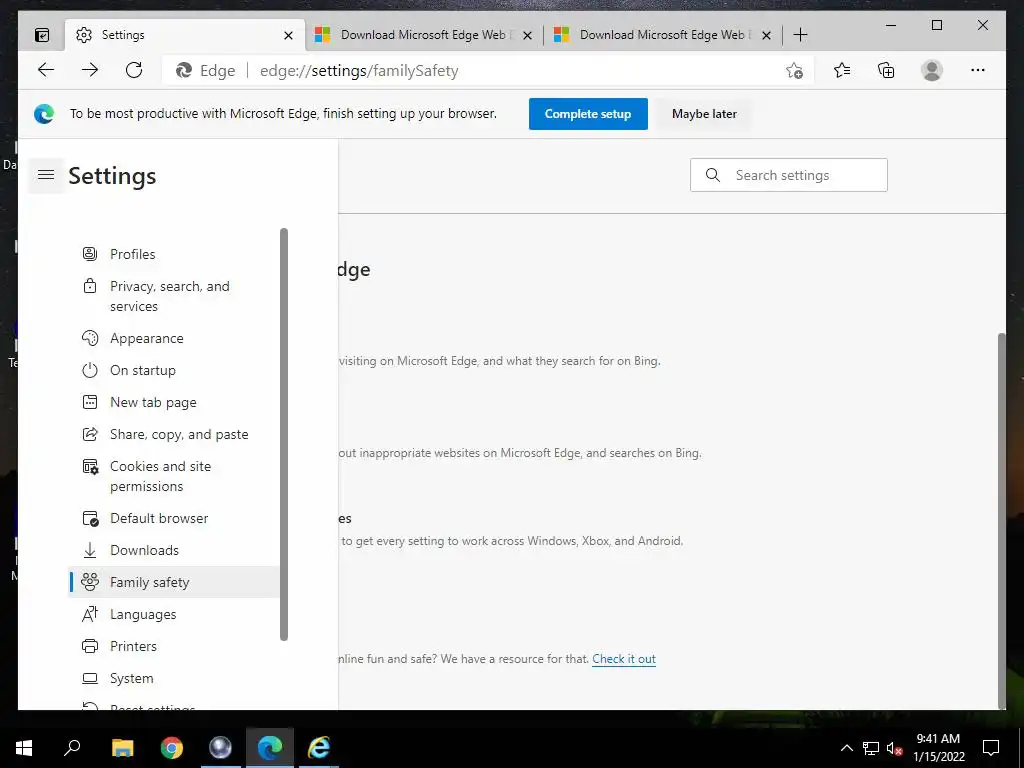1024x768 pixels.
Task: Click the Edge logo in setup banner
Action: pyautogui.click(x=44, y=114)
